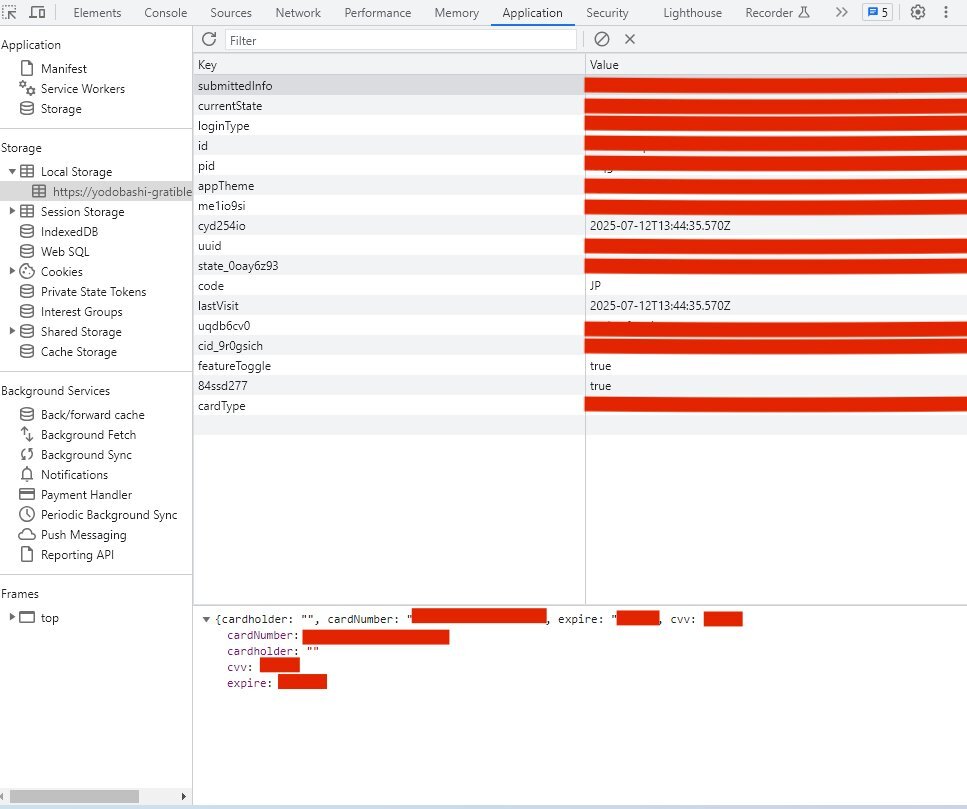Refresh the storage table
This screenshot has width=967, height=809.
coord(209,39)
